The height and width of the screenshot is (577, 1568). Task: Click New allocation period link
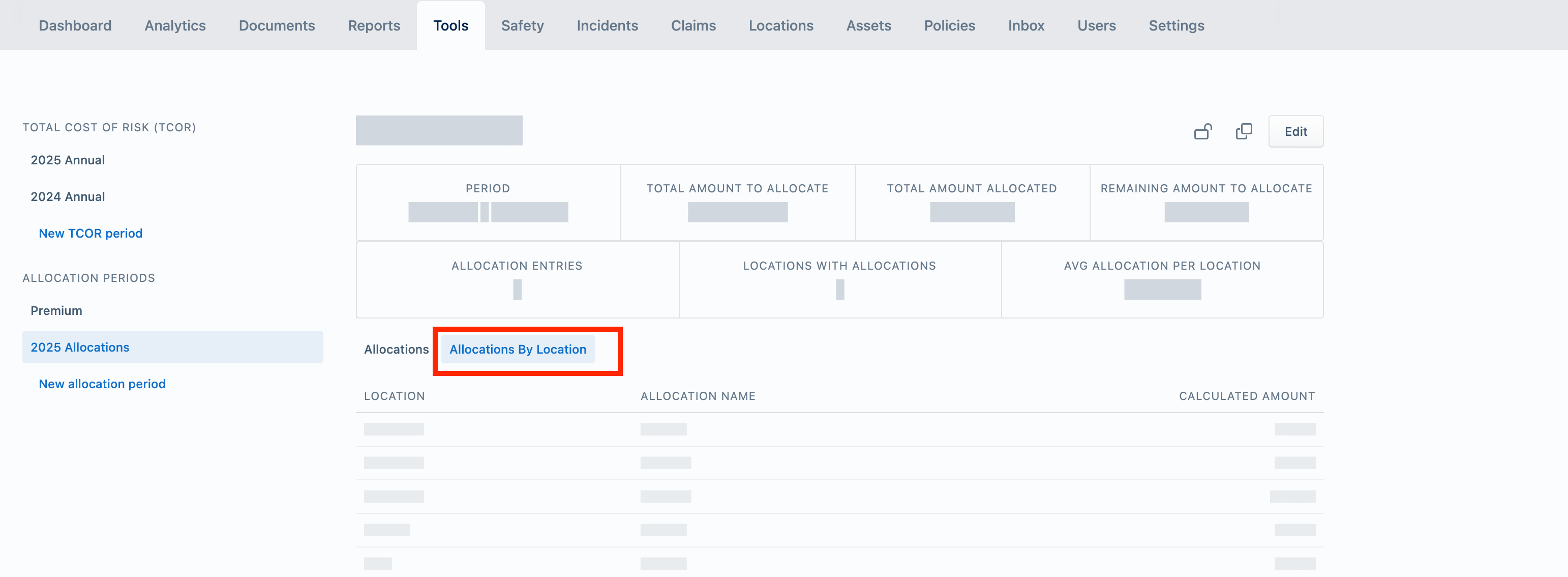pos(102,384)
